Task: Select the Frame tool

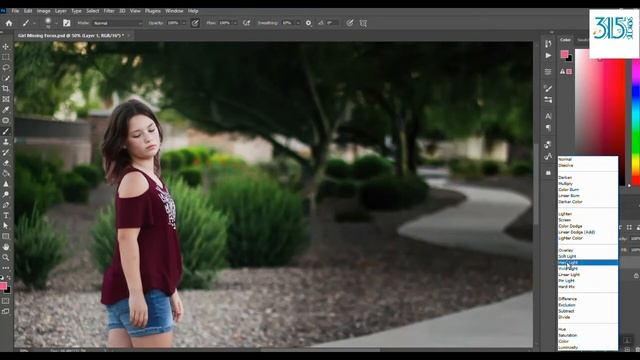Action: pos(6,99)
